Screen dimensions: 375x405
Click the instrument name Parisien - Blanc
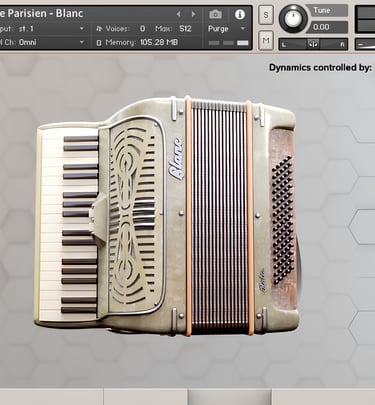(x=42, y=14)
